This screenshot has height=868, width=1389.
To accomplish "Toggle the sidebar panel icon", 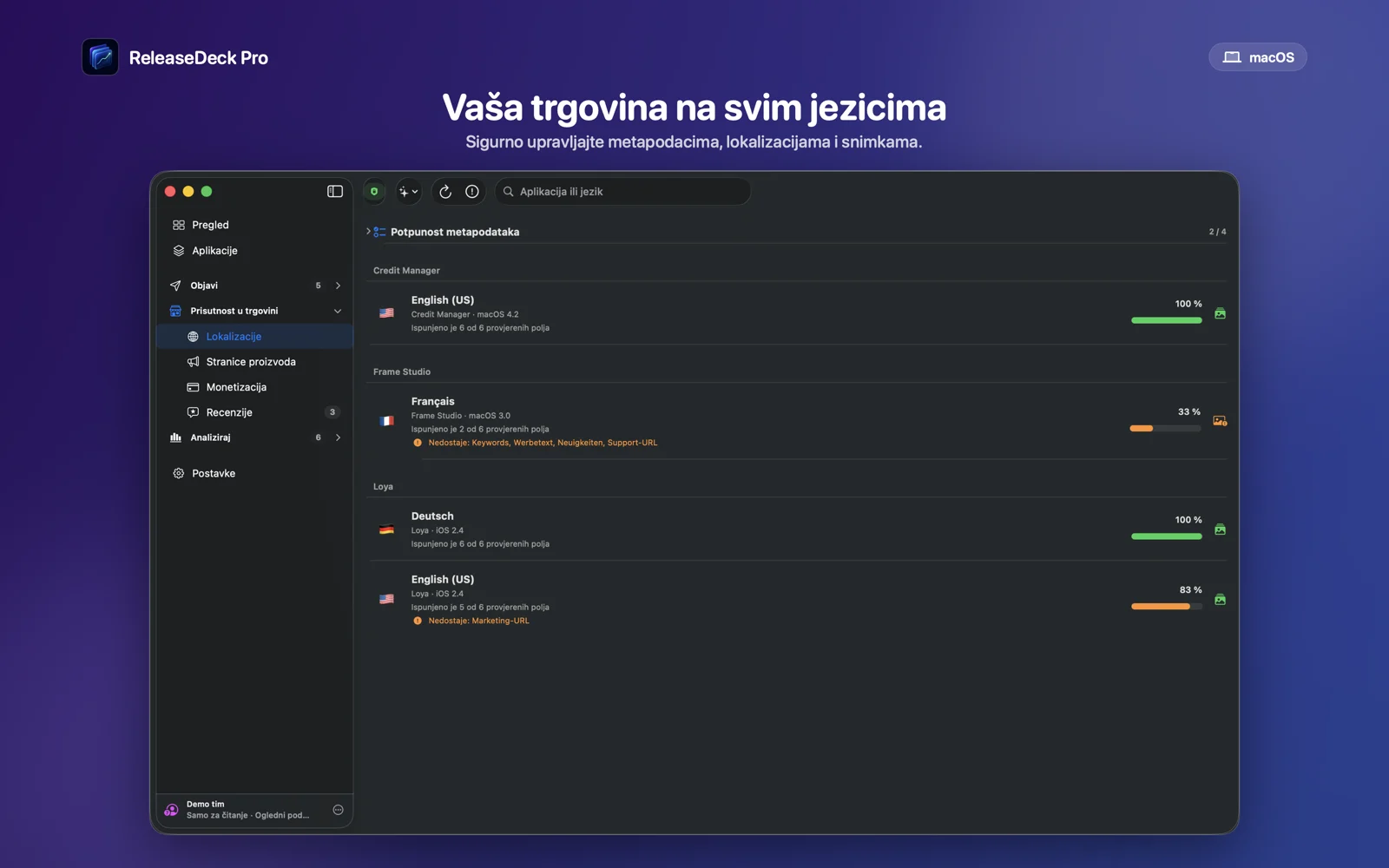I will pyautogui.click(x=334, y=191).
